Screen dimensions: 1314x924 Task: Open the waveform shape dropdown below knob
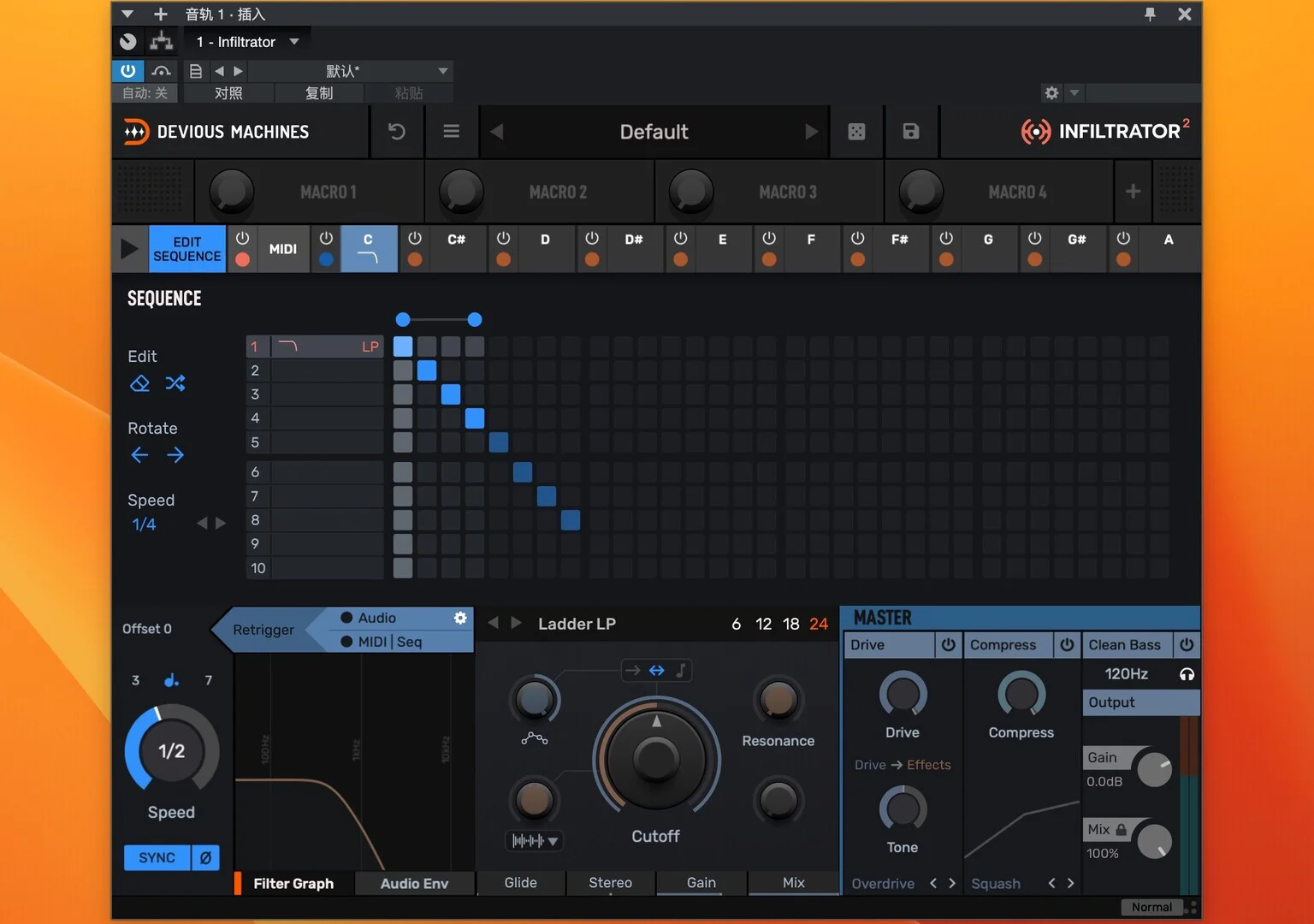[x=535, y=841]
